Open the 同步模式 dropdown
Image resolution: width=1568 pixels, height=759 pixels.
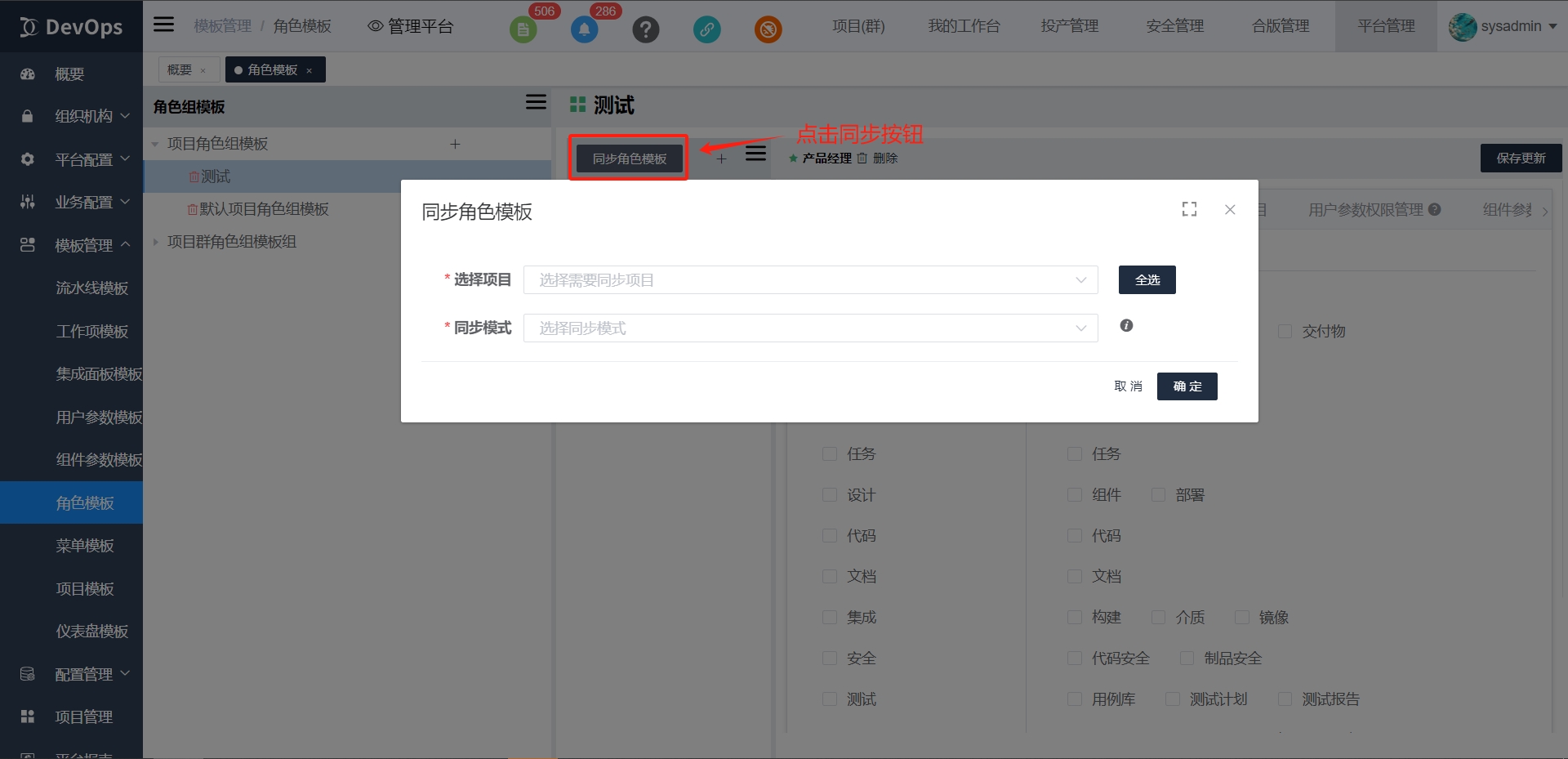pos(810,328)
